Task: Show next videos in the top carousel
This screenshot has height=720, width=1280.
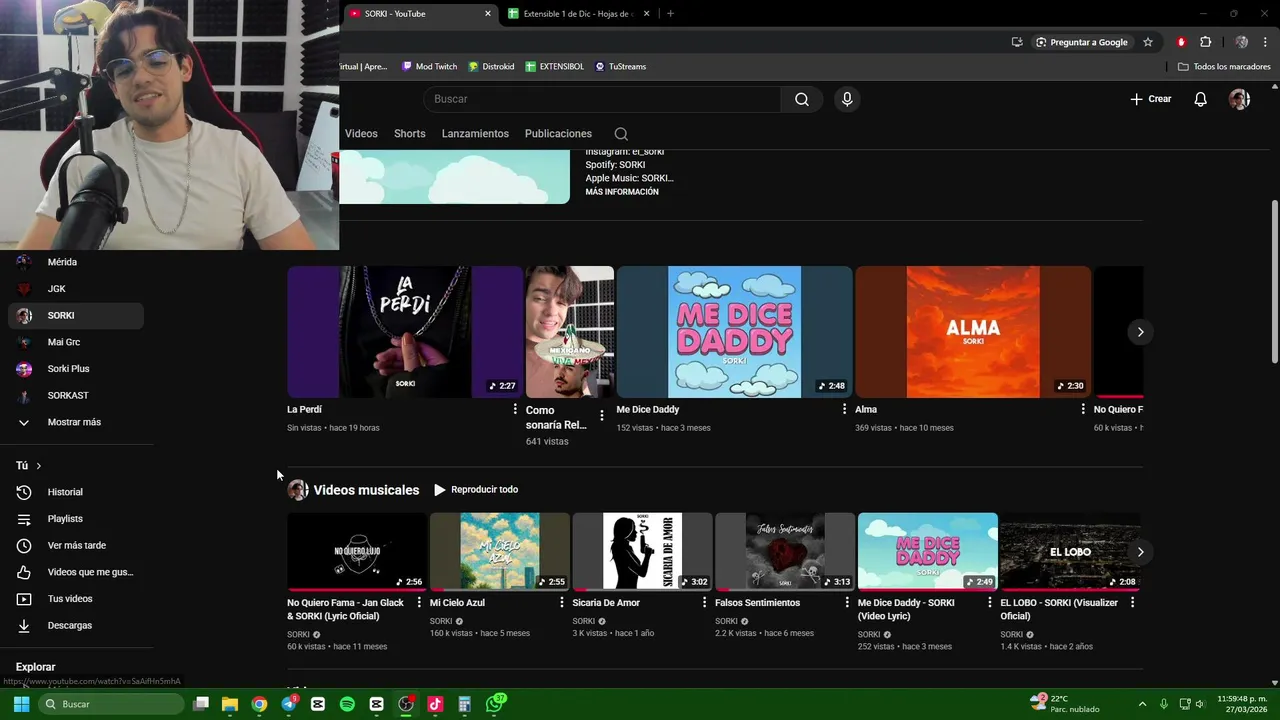Action: click(x=1140, y=332)
